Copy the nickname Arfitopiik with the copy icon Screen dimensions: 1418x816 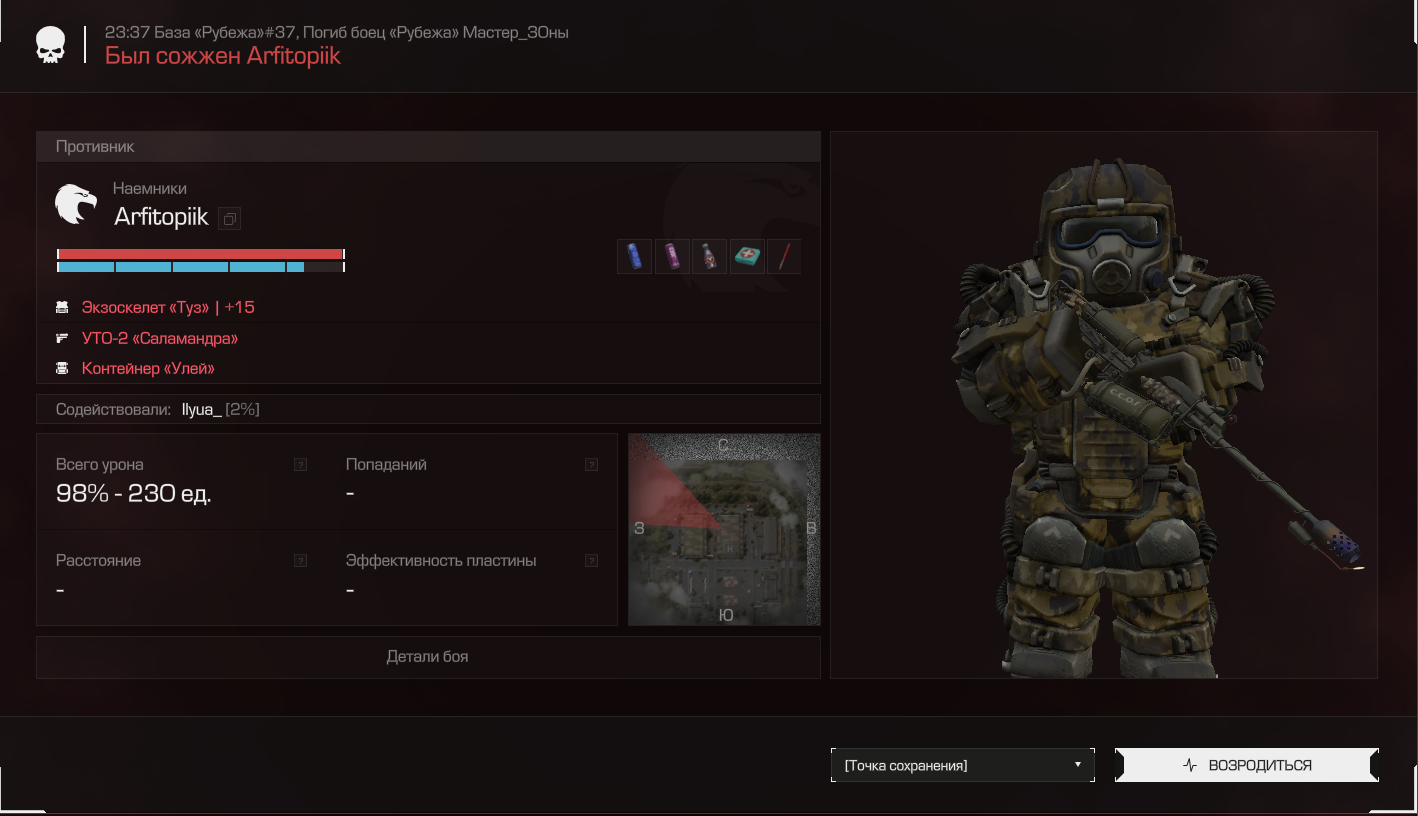(229, 218)
